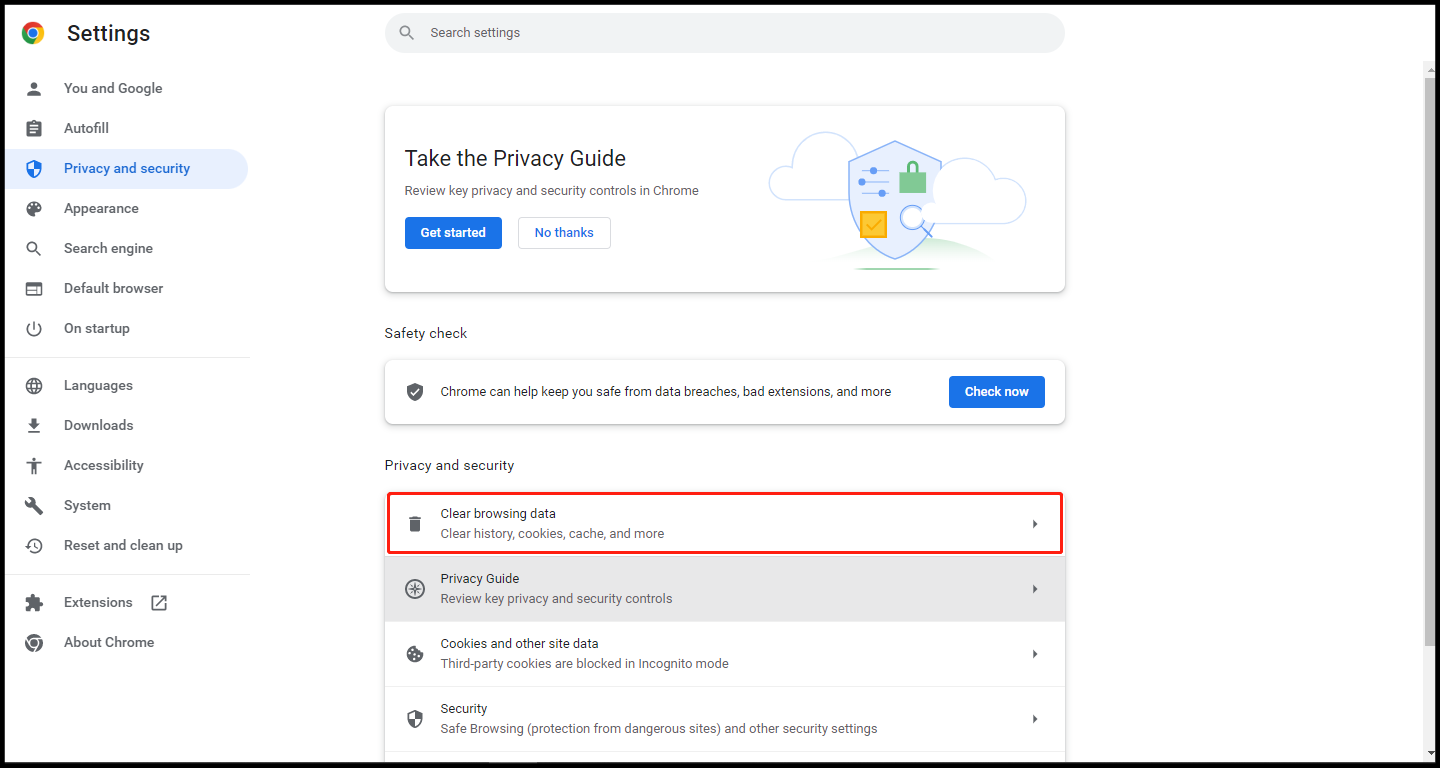Dismiss the Privacy Guide with No thanks
This screenshot has width=1440, height=768.
[564, 233]
